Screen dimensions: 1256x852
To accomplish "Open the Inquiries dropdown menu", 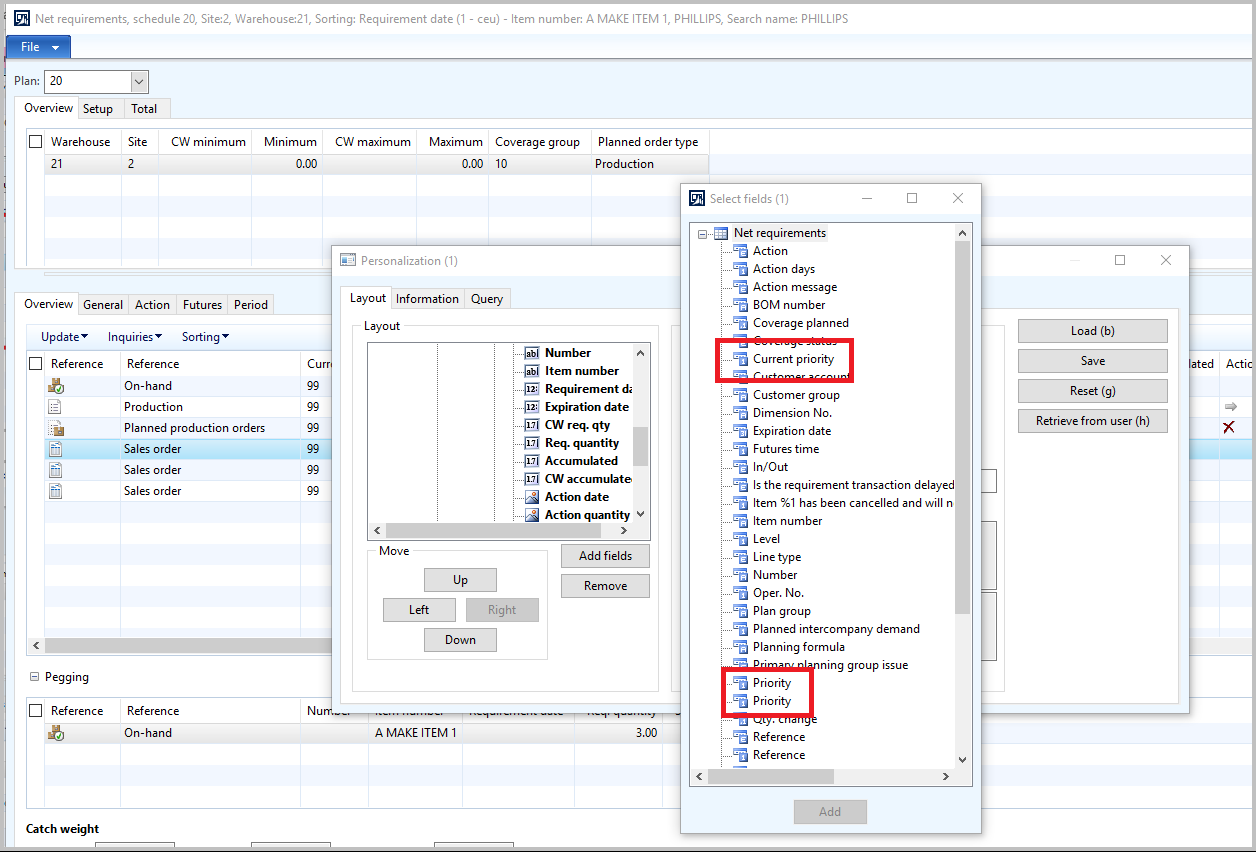I will point(135,337).
